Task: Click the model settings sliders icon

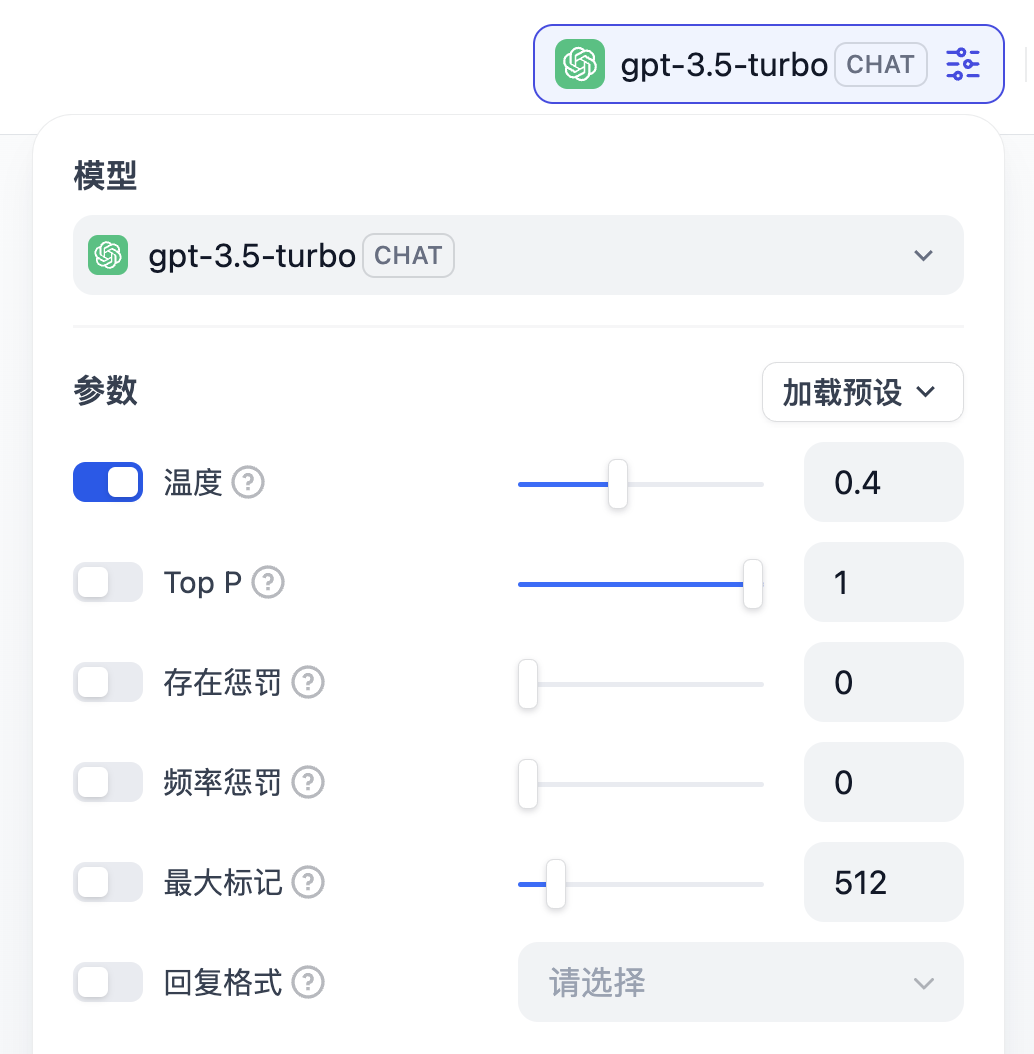Action: click(963, 64)
